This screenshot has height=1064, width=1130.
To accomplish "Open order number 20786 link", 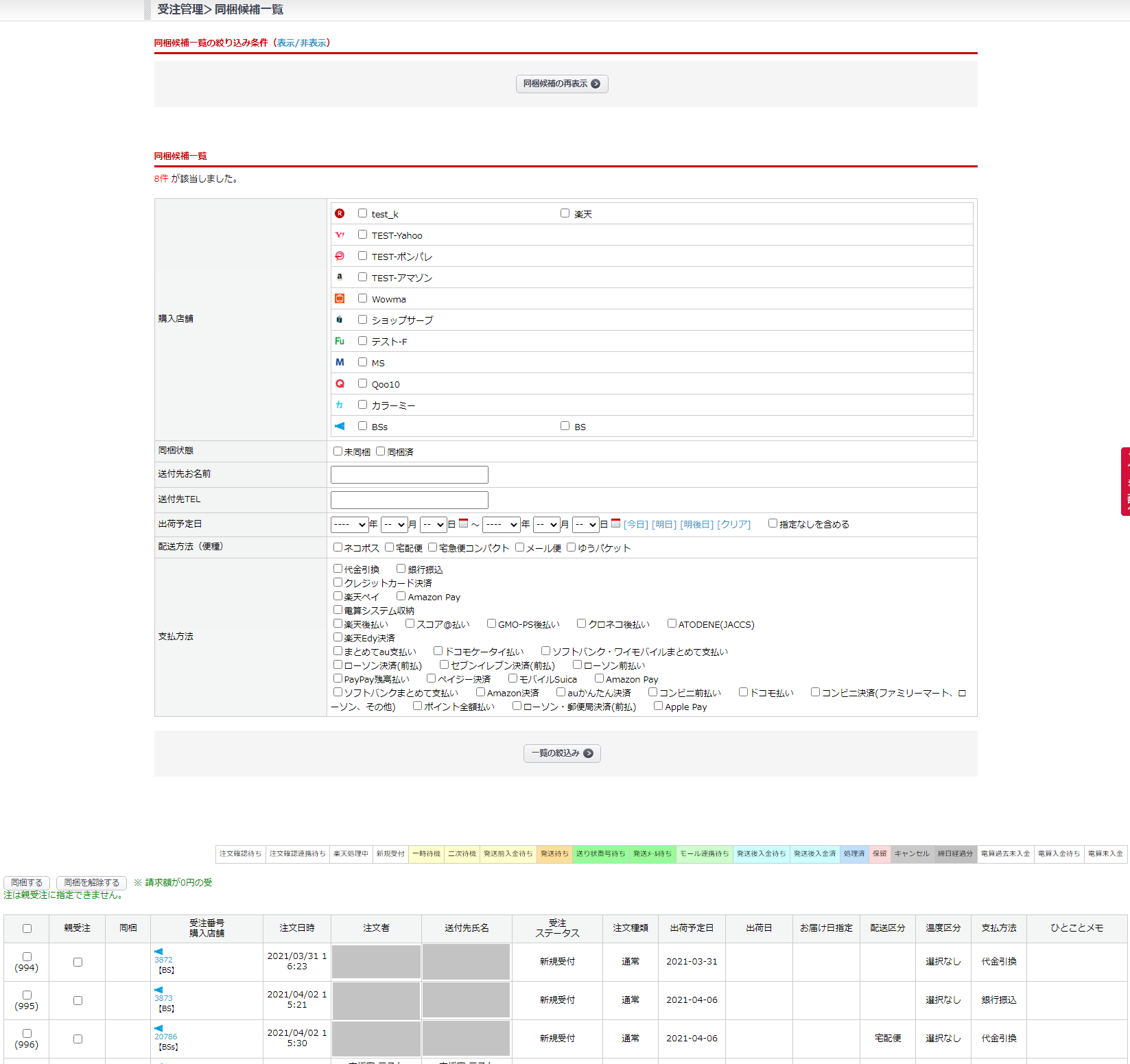I will point(165,1037).
